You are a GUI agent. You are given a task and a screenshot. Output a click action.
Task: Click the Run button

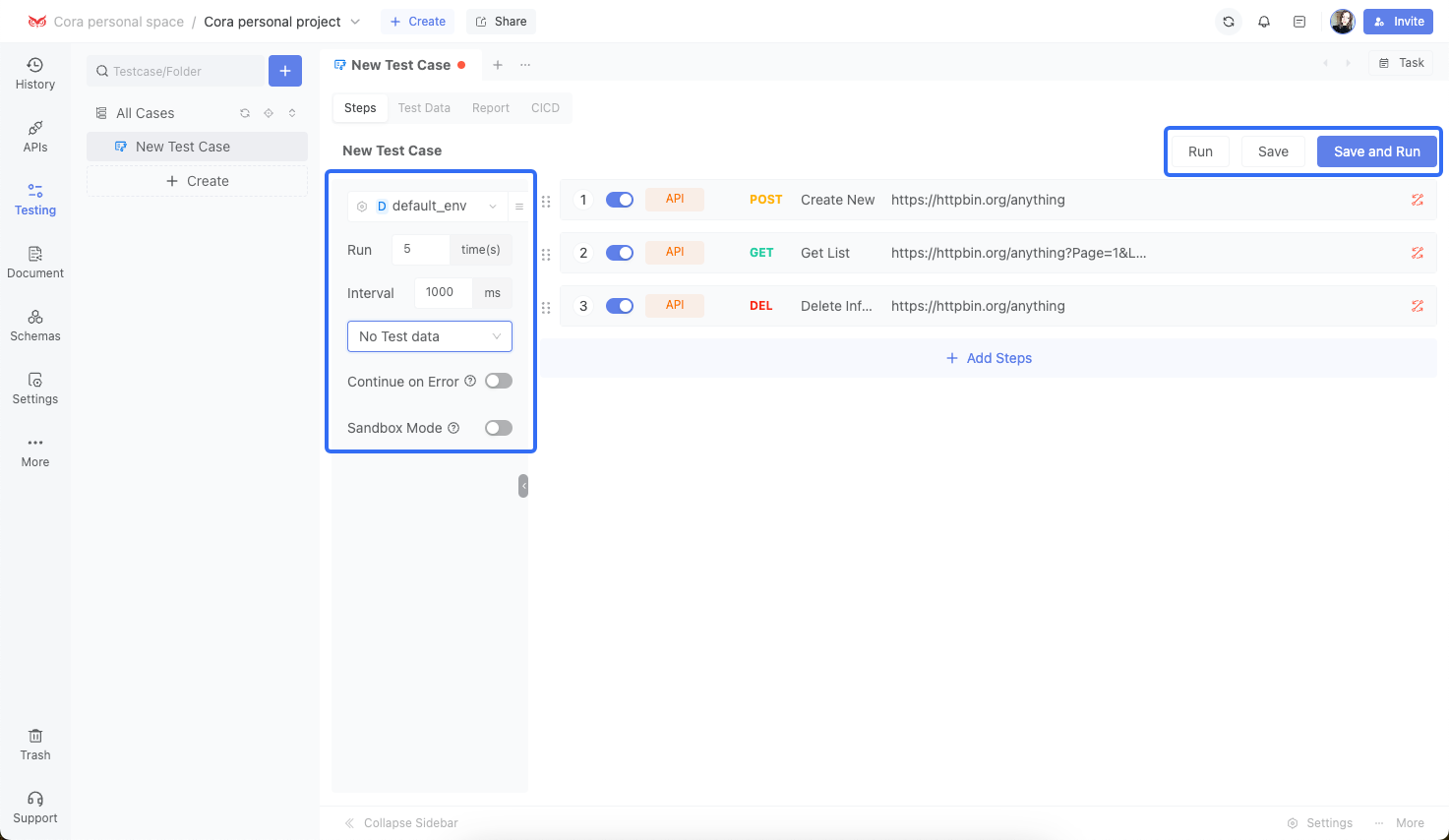(1200, 151)
